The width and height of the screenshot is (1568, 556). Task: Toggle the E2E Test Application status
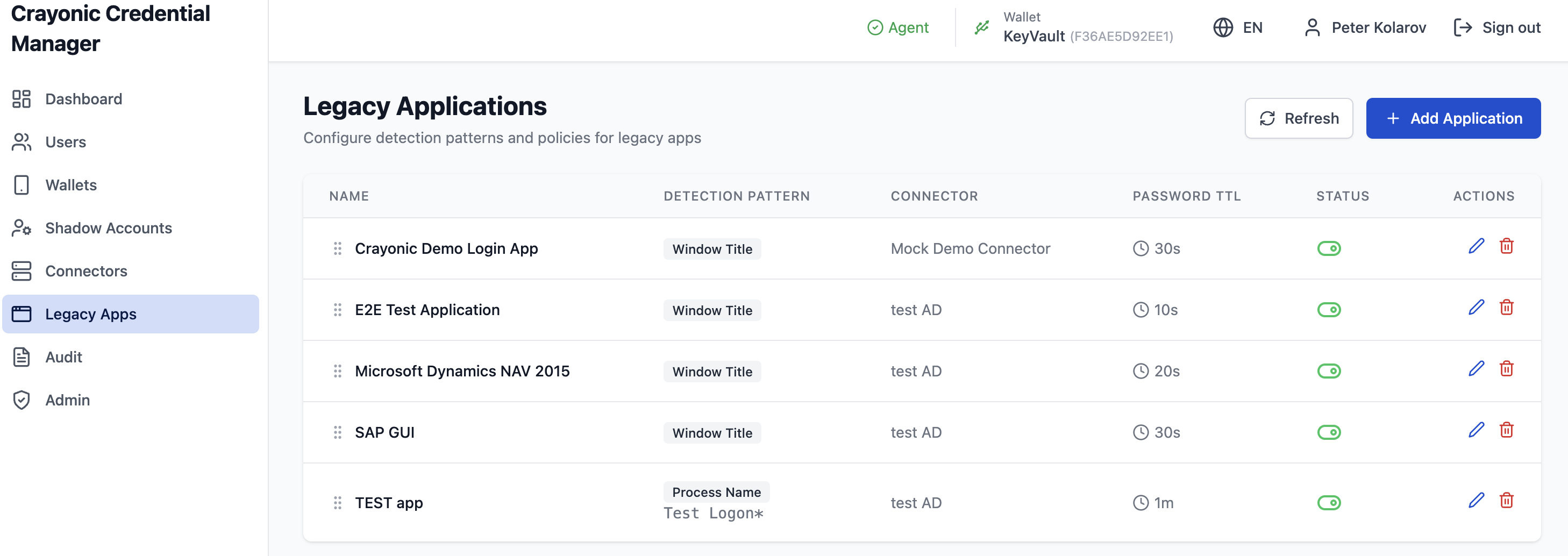tap(1328, 310)
